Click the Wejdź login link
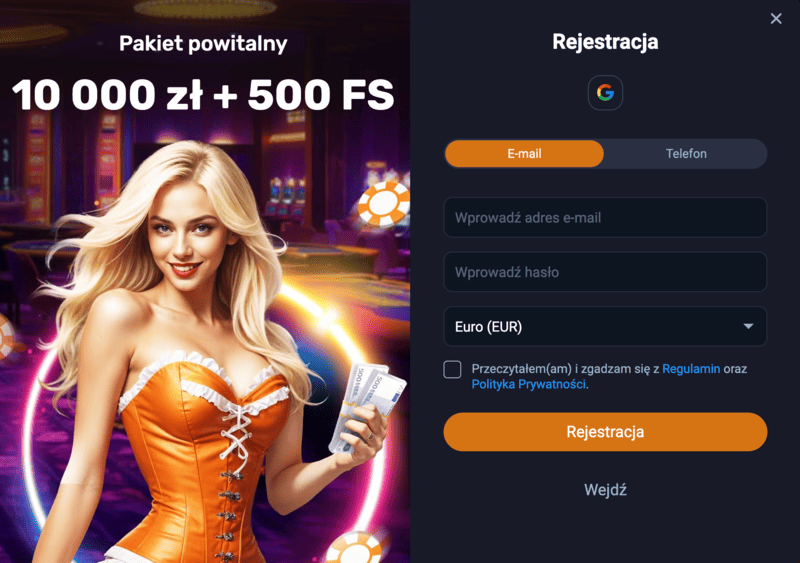The width and height of the screenshot is (800, 563). (605, 490)
